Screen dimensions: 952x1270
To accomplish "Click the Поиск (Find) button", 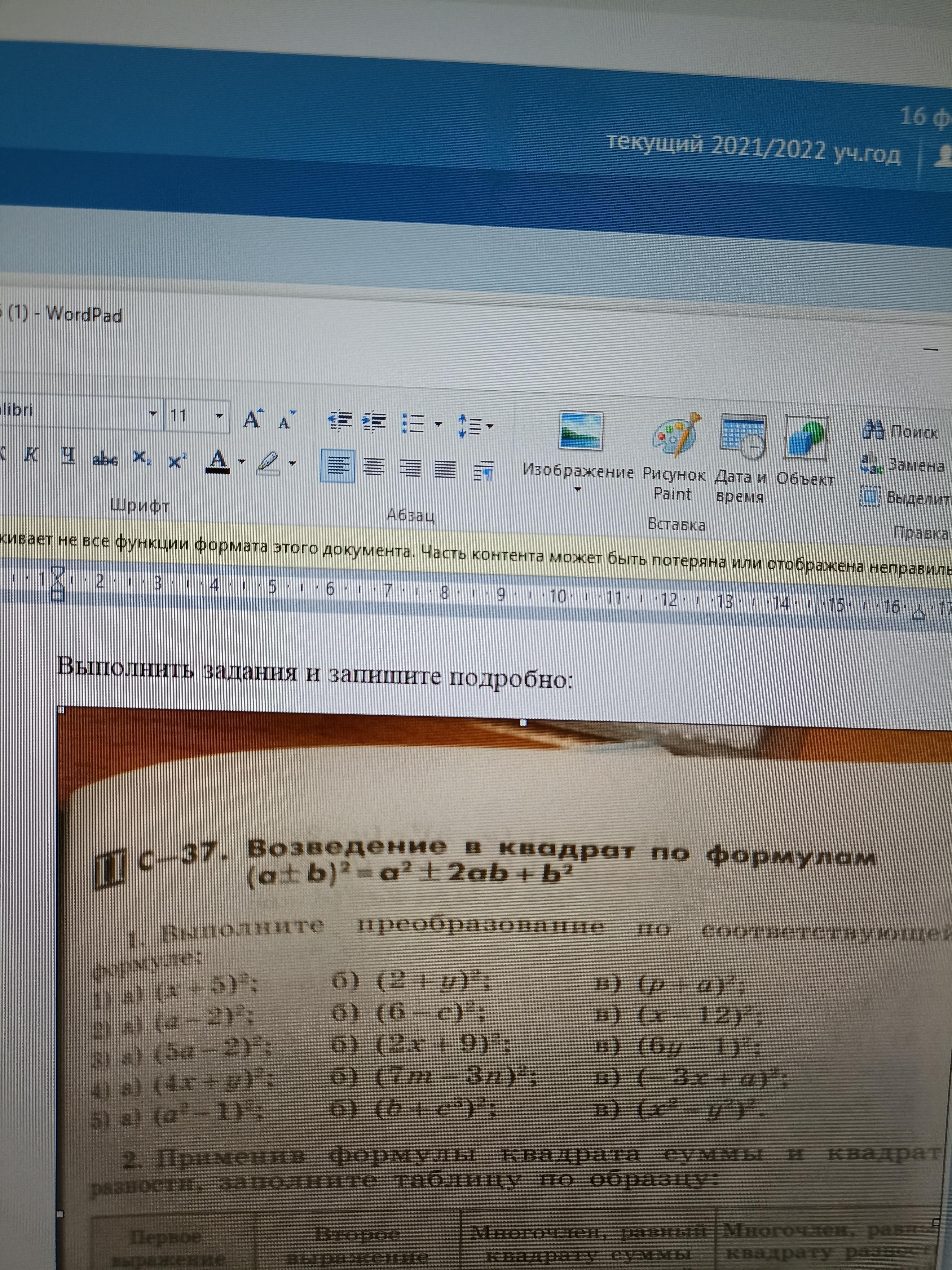I will [901, 430].
